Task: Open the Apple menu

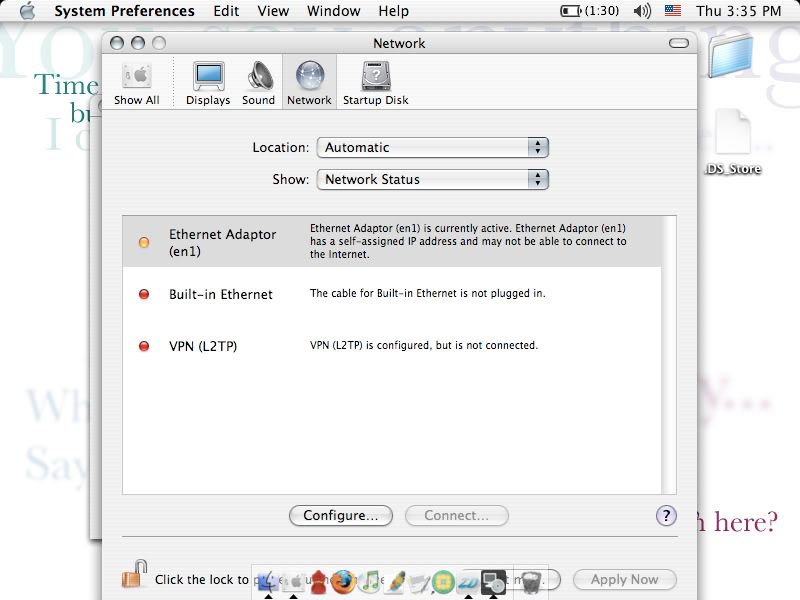Action: point(28,11)
